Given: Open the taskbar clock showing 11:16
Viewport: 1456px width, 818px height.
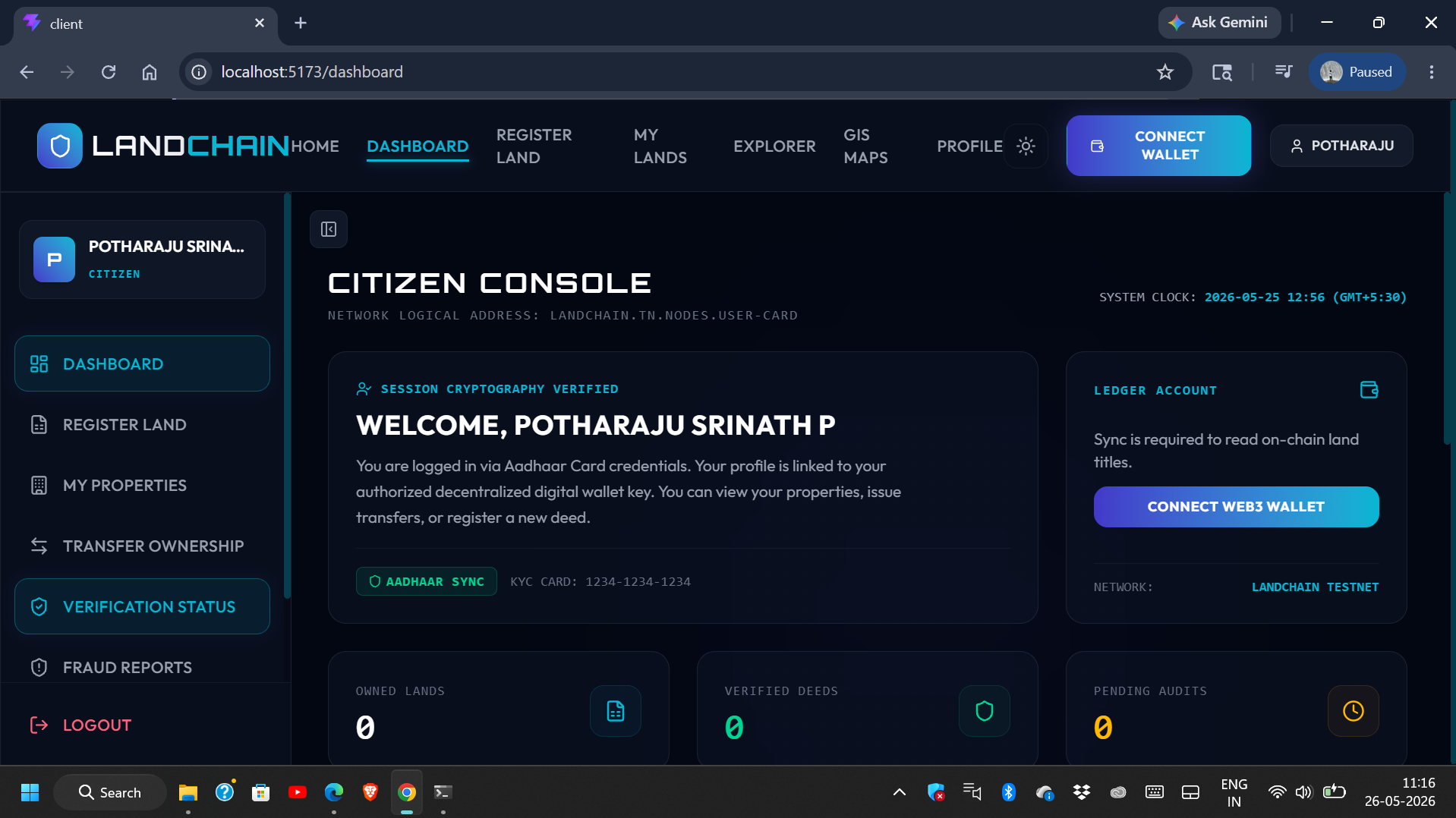Looking at the screenshot, I should coord(1400,792).
